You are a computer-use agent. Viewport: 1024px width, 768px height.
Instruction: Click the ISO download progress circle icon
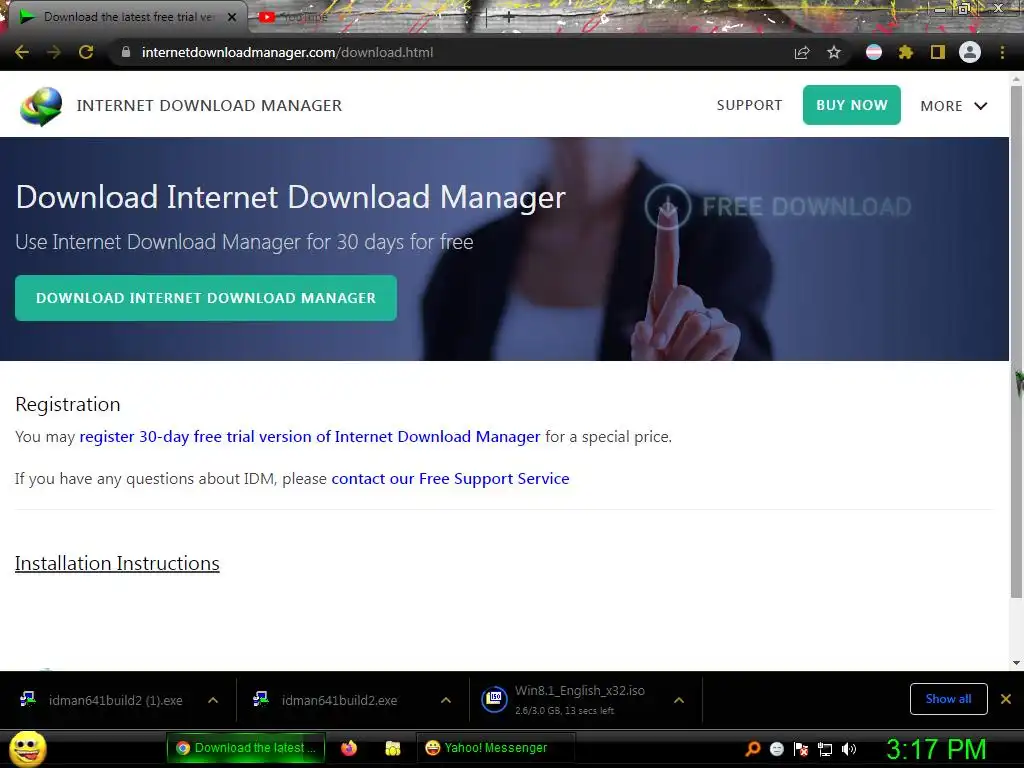coord(494,699)
